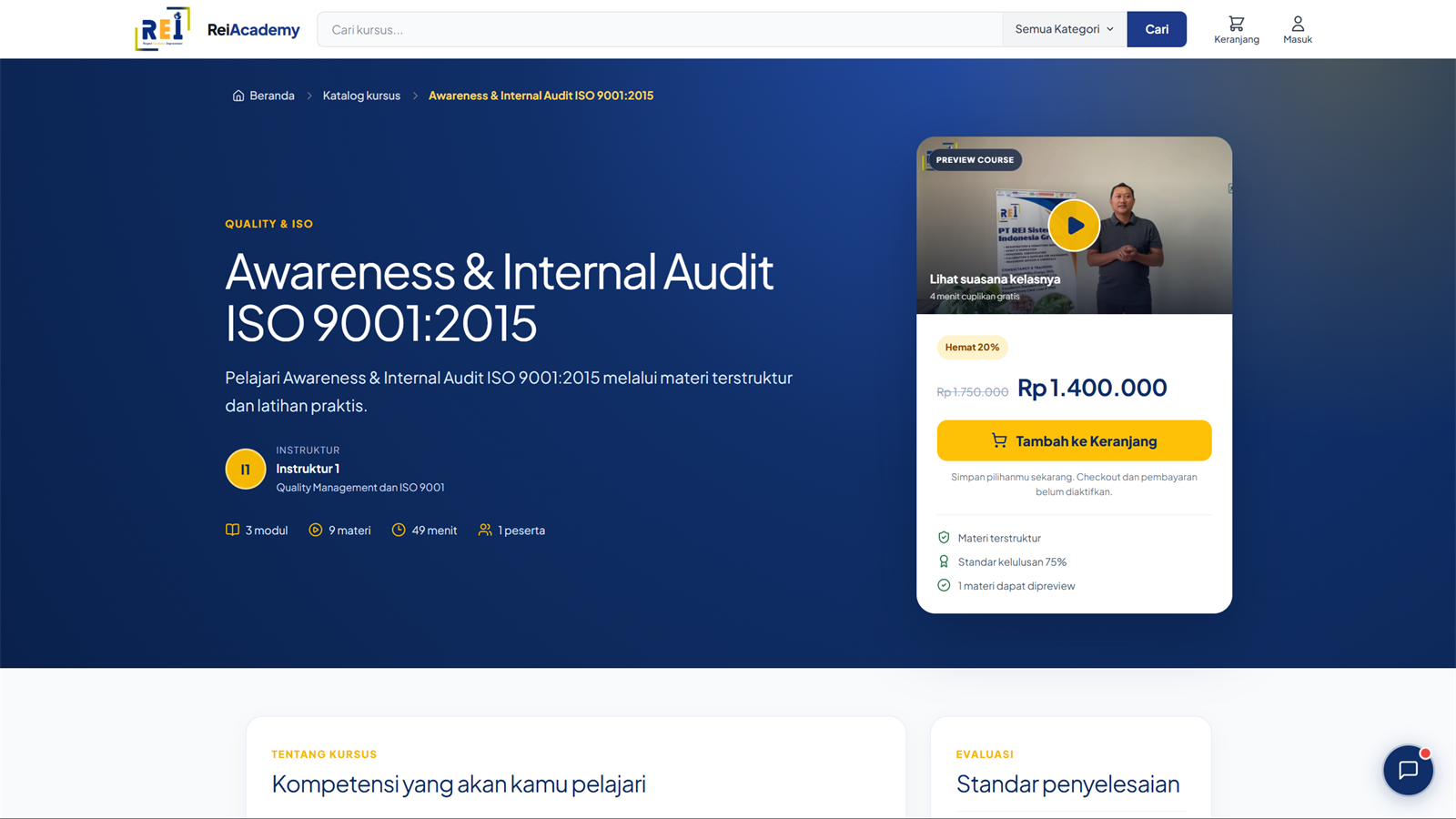Click the EVALUASI label

[x=985, y=754]
